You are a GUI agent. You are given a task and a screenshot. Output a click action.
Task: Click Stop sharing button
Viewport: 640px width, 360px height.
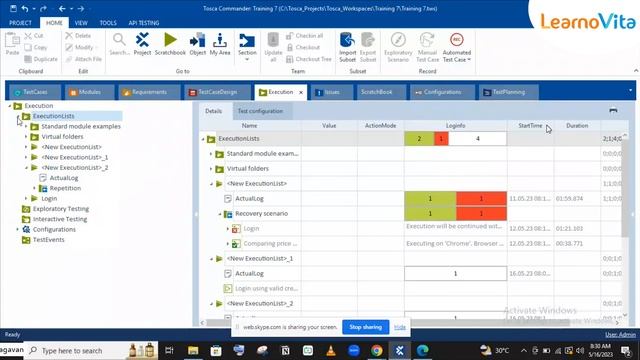(365, 327)
